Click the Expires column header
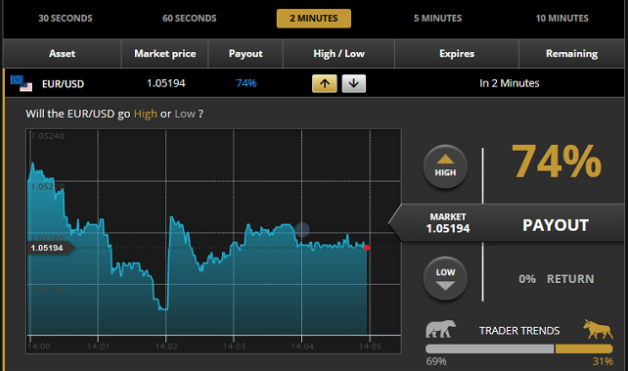This screenshot has height=371, width=628. click(457, 54)
